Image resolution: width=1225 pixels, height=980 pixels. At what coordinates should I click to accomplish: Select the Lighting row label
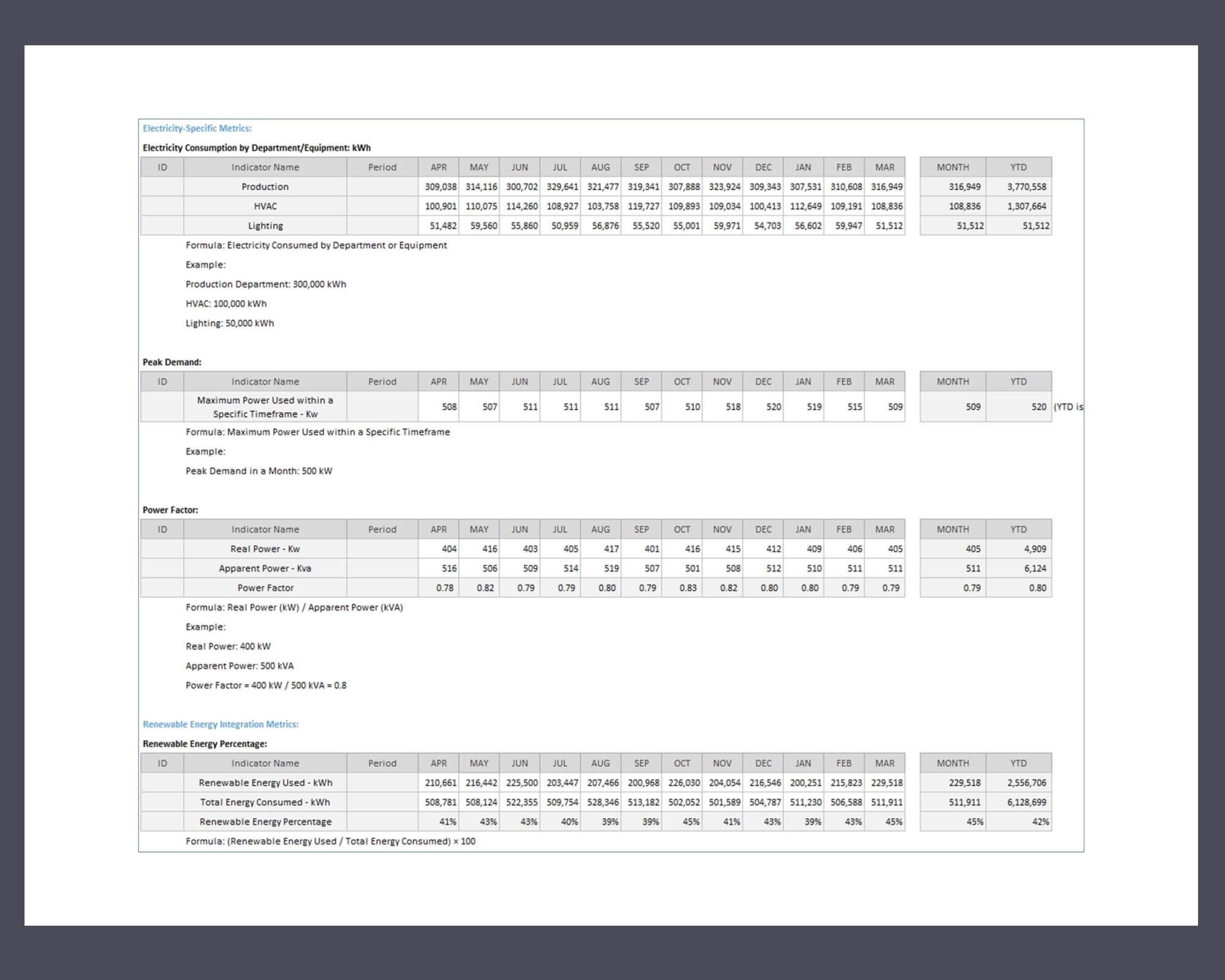pyautogui.click(x=265, y=225)
